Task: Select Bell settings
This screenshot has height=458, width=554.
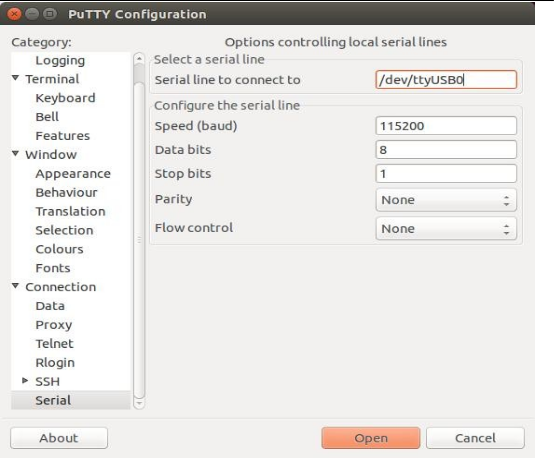Action: point(47,117)
